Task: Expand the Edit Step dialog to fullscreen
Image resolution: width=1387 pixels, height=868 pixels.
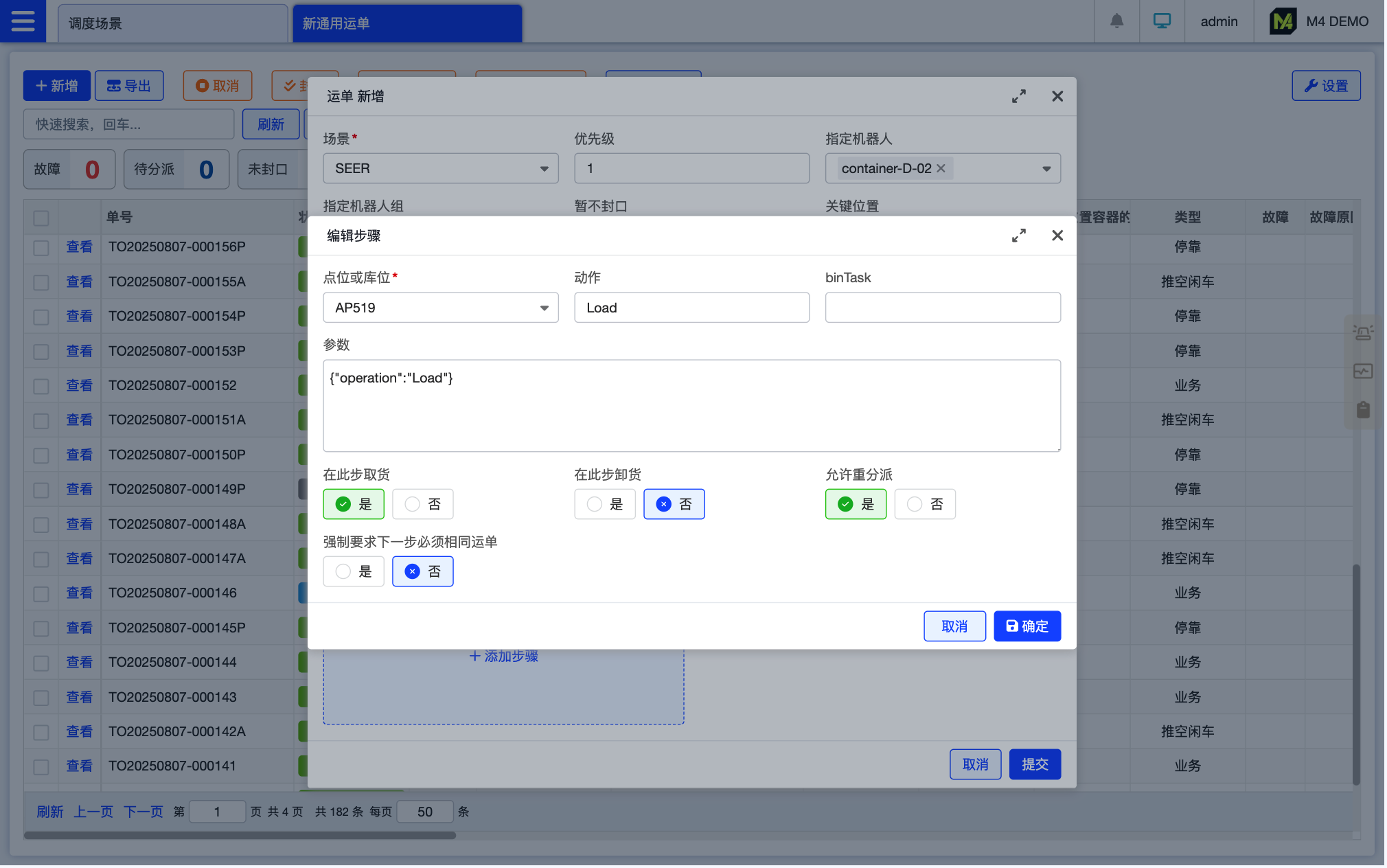Action: (1018, 236)
